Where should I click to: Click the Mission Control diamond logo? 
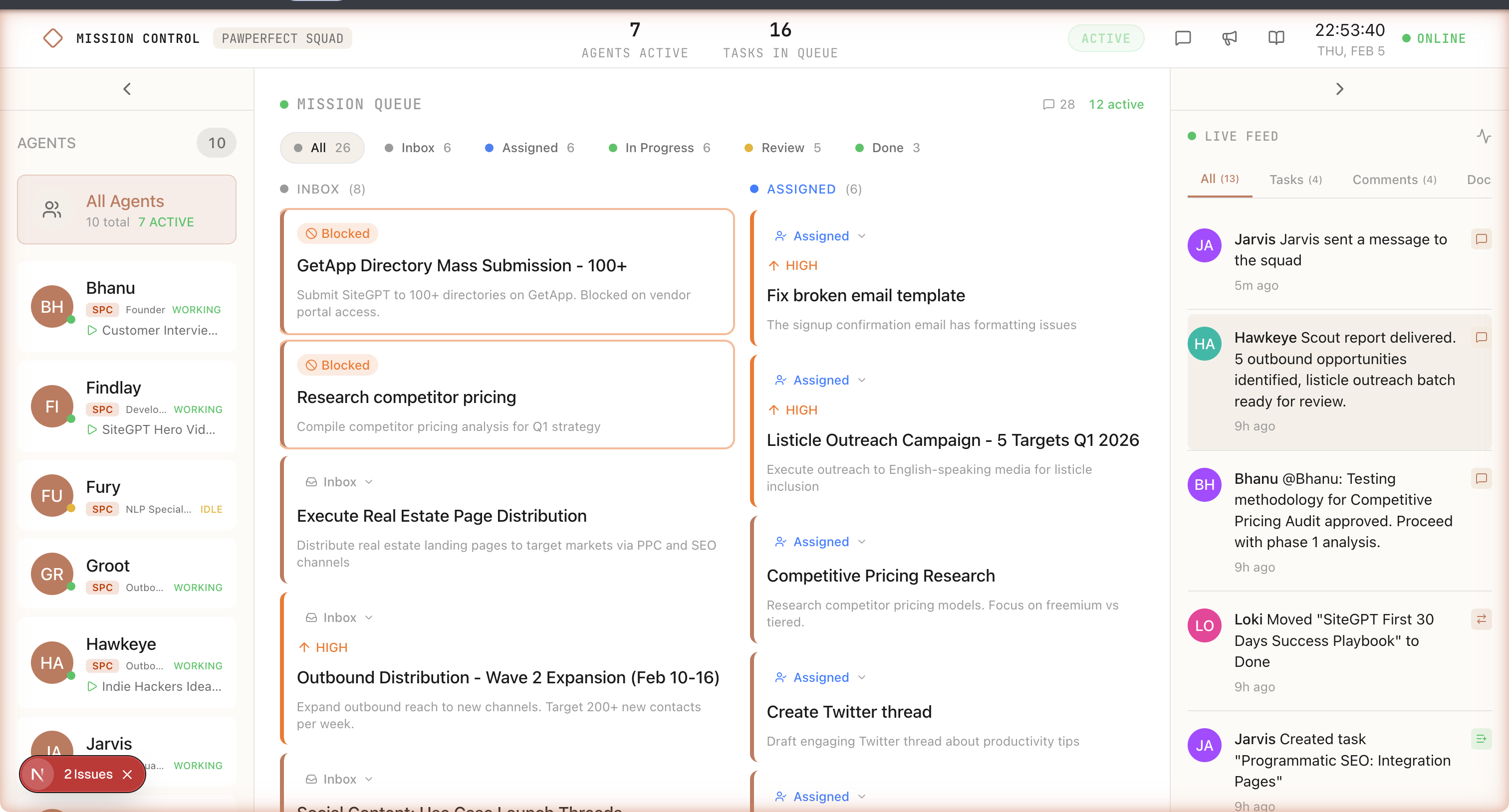pos(53,37)
